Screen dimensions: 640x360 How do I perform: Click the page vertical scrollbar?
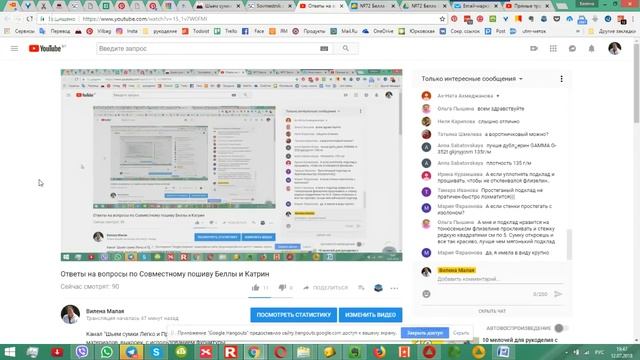636,84
